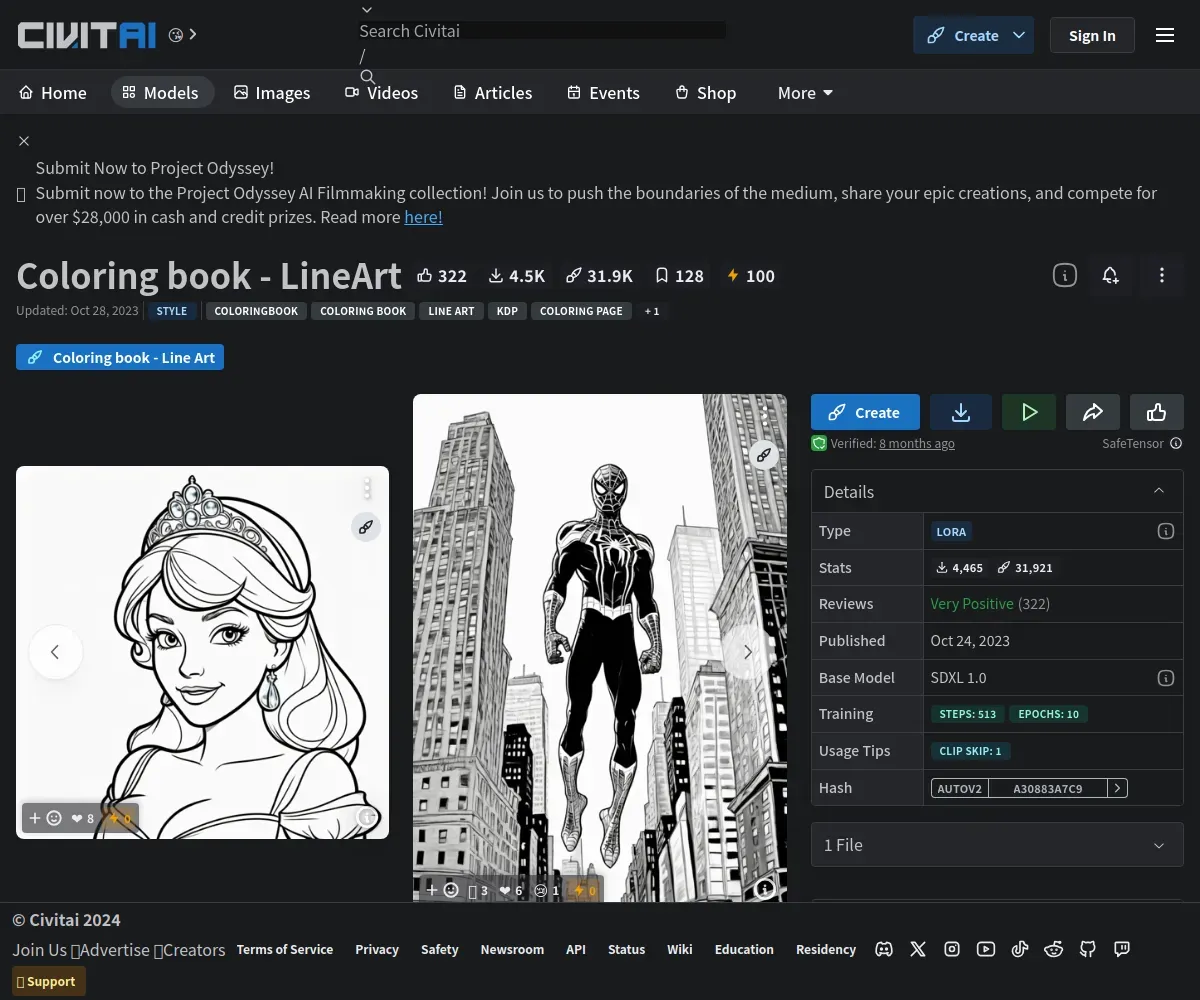Screen dimensions: 1200x1000
Task: Expand the Create dropdown in header
Action: 1019,35
